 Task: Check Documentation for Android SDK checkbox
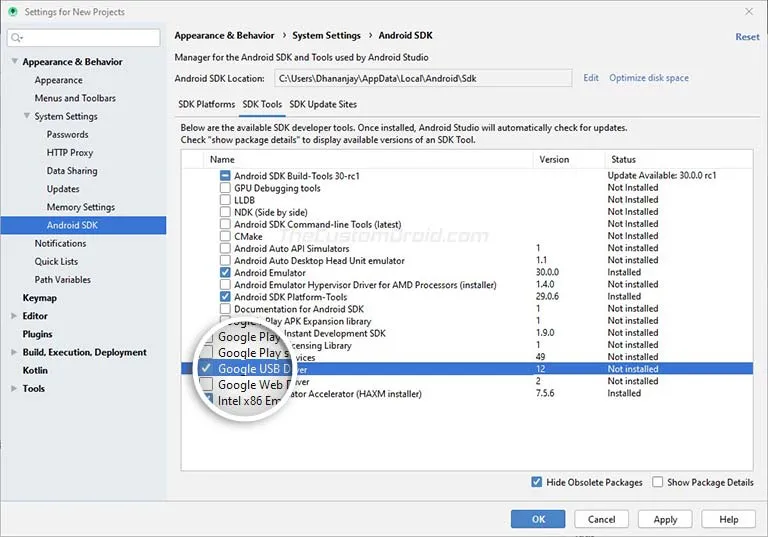225,309
